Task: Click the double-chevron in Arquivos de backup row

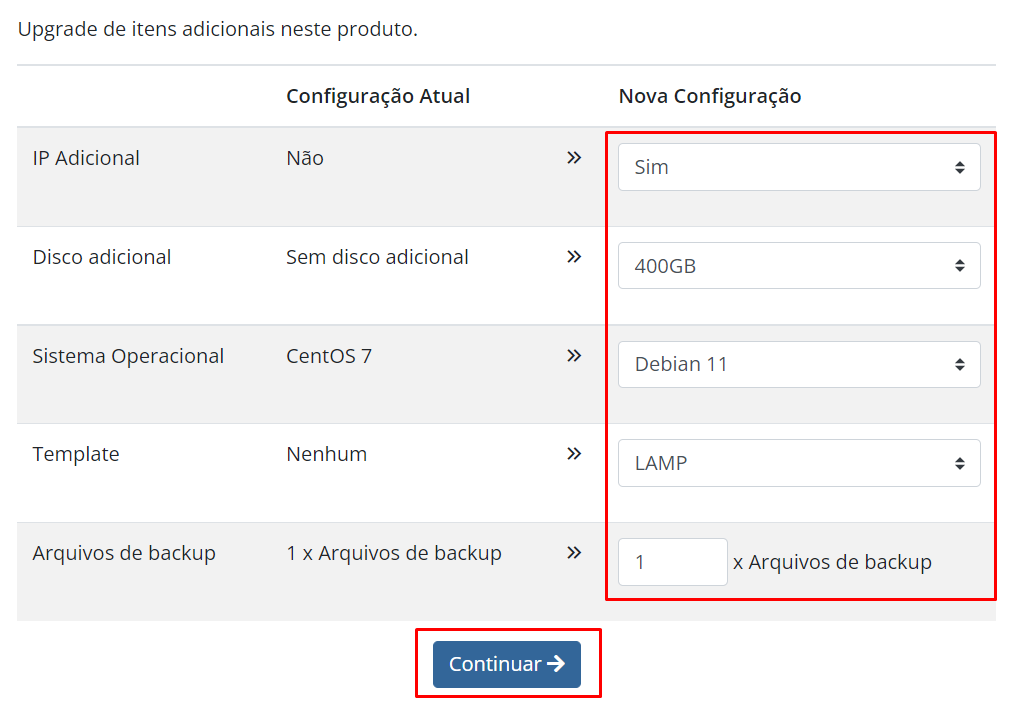Action: (x=574, y=553)
